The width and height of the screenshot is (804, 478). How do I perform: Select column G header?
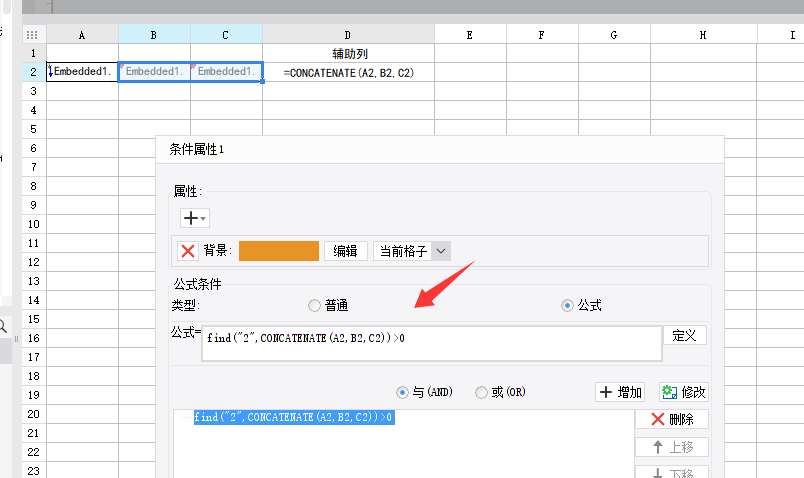[614, 35]
